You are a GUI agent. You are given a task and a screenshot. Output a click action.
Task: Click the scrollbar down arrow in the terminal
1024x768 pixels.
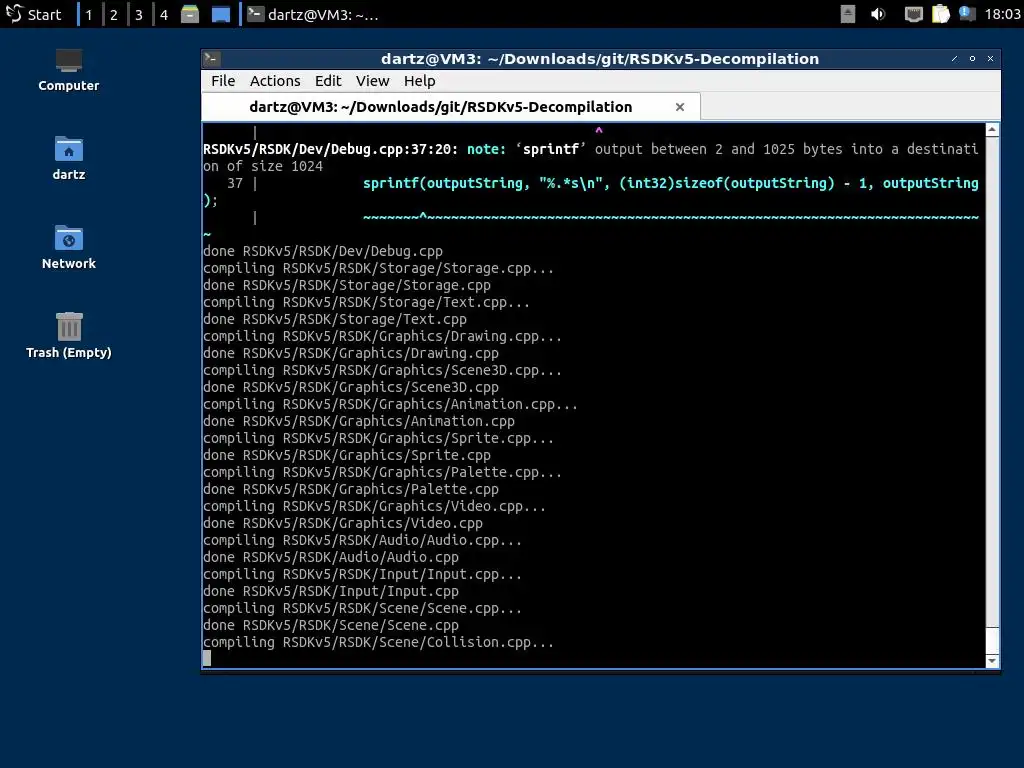coord(992,661)
